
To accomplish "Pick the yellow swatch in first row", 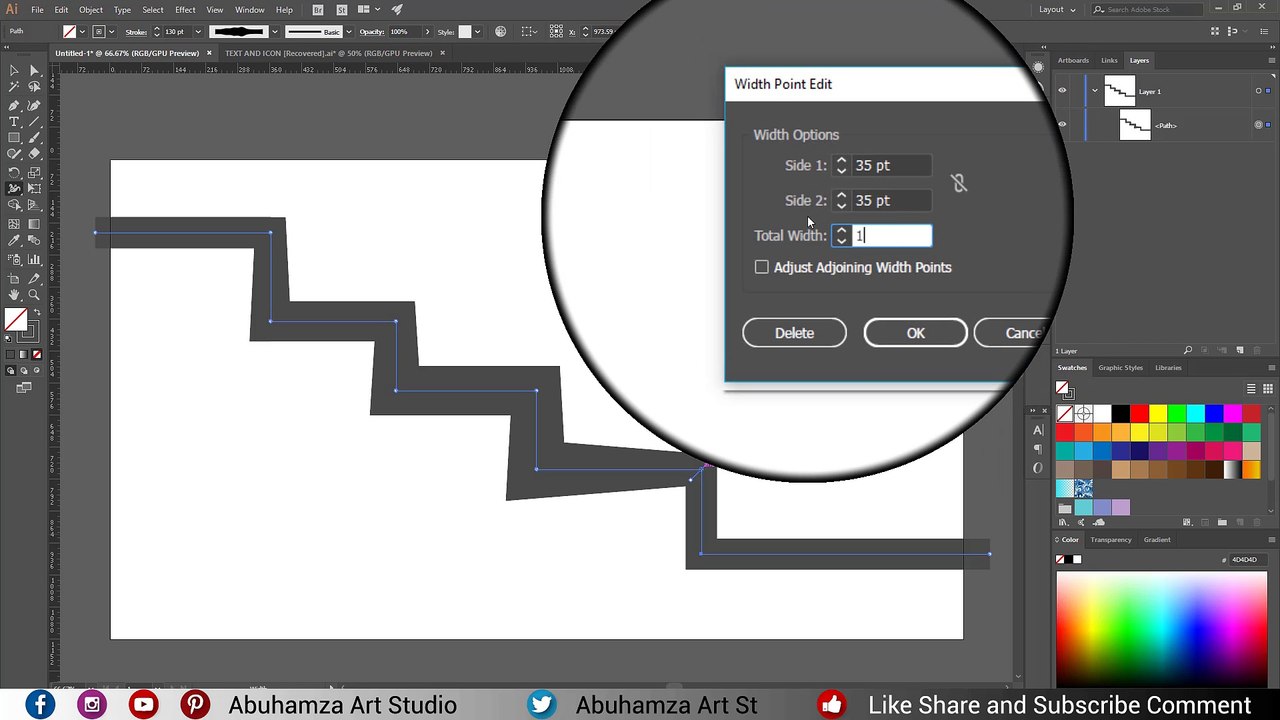I will (x=1158, y=414).
